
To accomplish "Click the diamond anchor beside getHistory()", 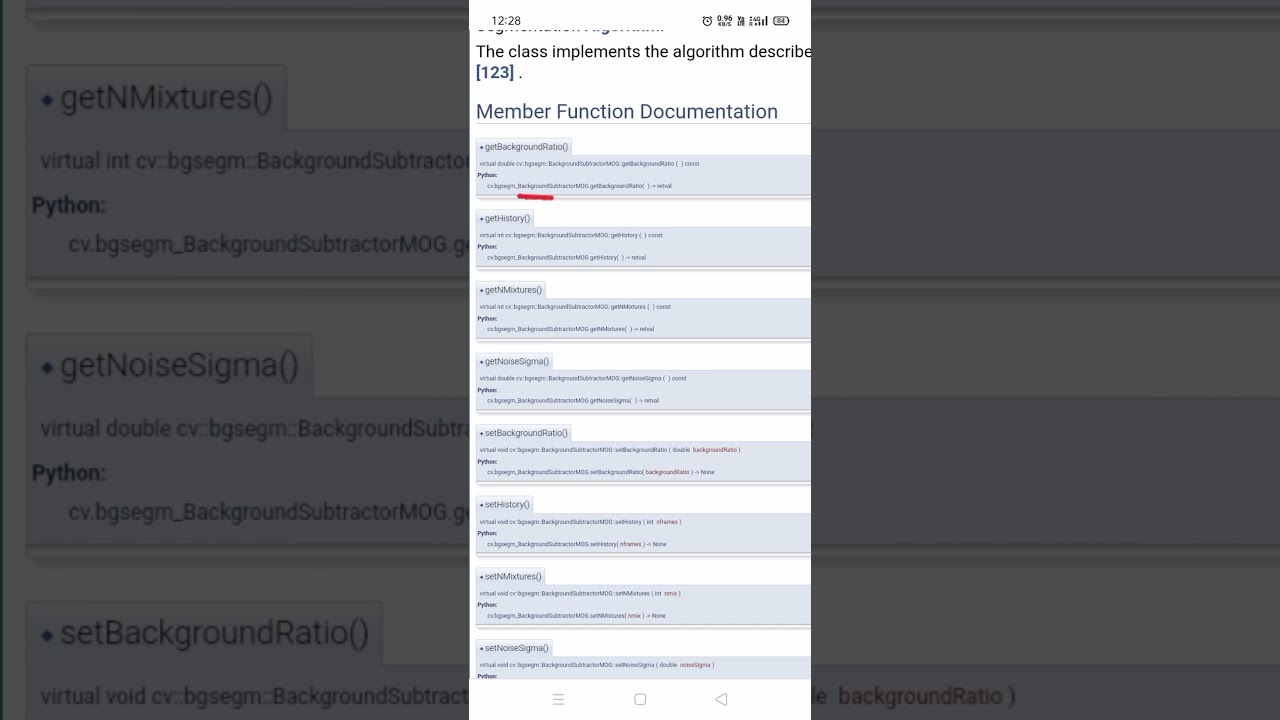I will pyautogui.click(x=481, y=219).
